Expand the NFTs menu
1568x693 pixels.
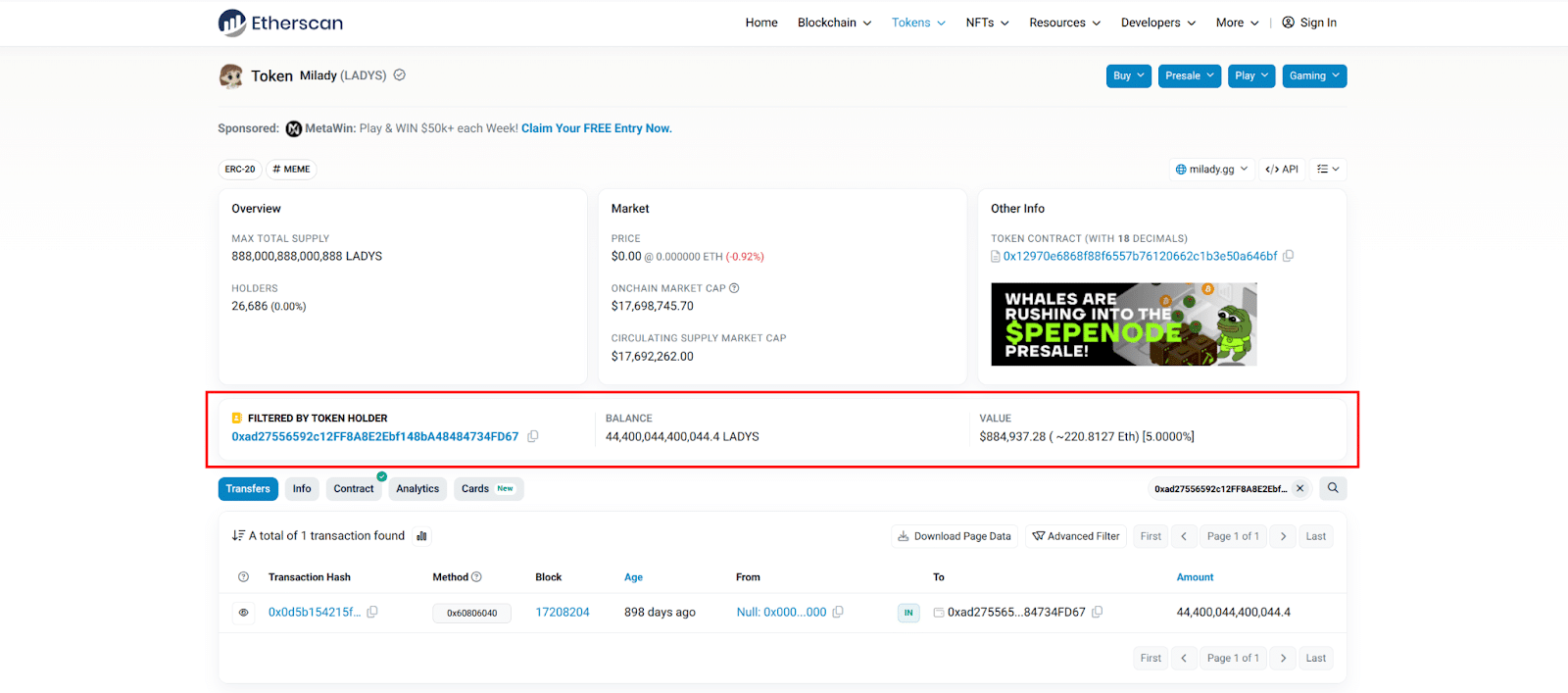(987, 23)
